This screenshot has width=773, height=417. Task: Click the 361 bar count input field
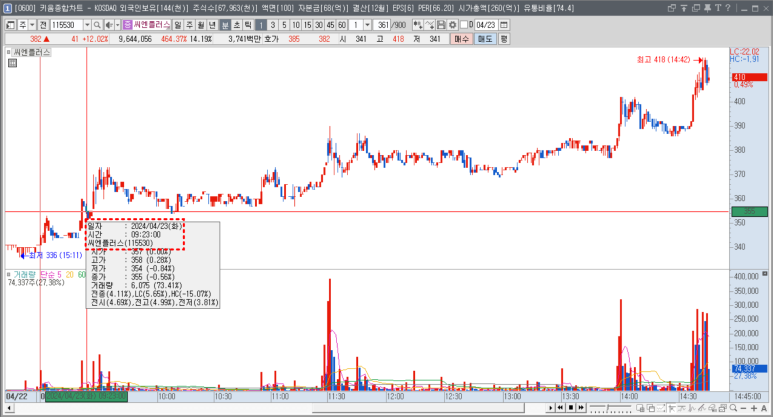pyautogui.click(x=383, y=25)
